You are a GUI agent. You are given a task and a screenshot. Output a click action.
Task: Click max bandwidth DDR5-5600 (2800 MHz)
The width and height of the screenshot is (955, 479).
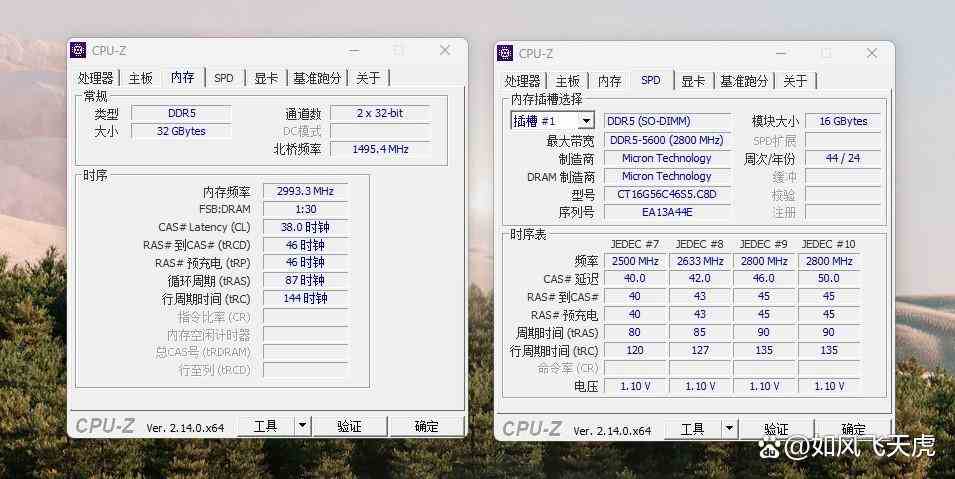[667, 140]
